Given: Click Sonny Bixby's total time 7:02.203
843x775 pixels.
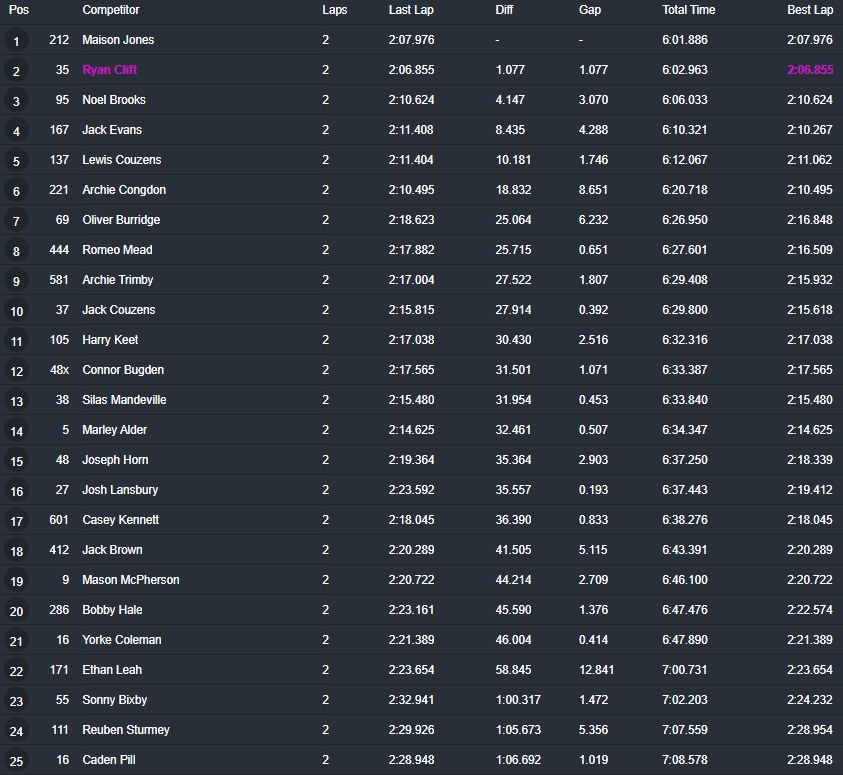Looking at the screenshot, I should [x=685, y=700].
